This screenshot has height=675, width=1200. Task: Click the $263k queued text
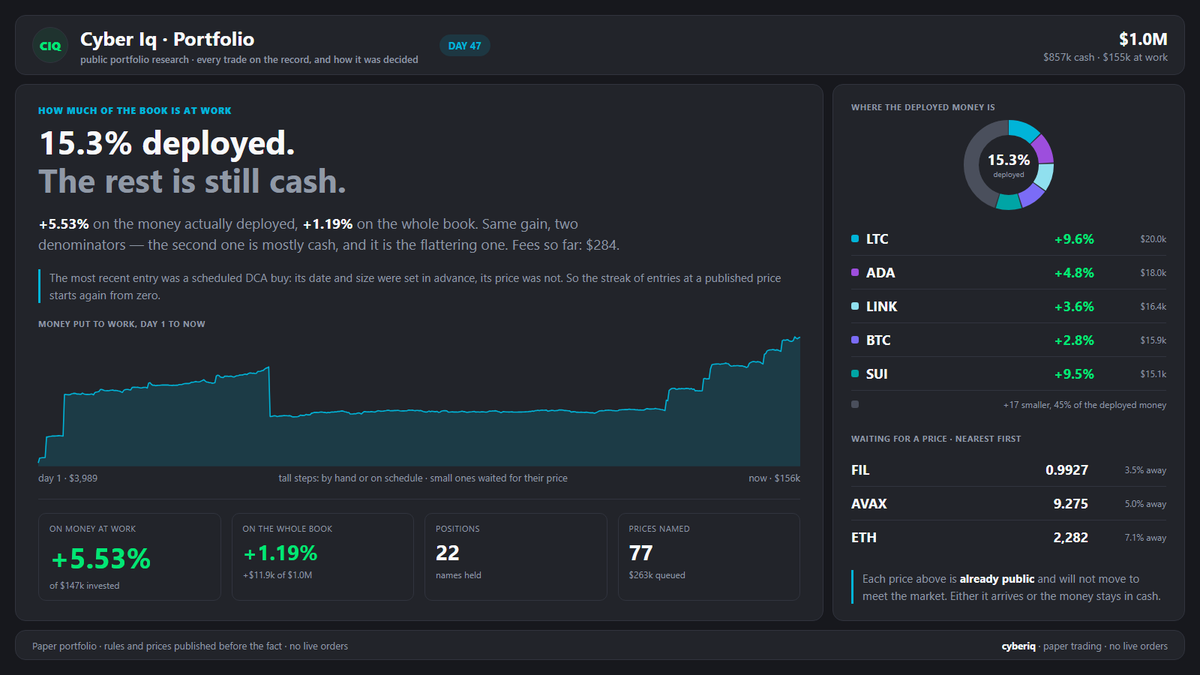(657, 575)
